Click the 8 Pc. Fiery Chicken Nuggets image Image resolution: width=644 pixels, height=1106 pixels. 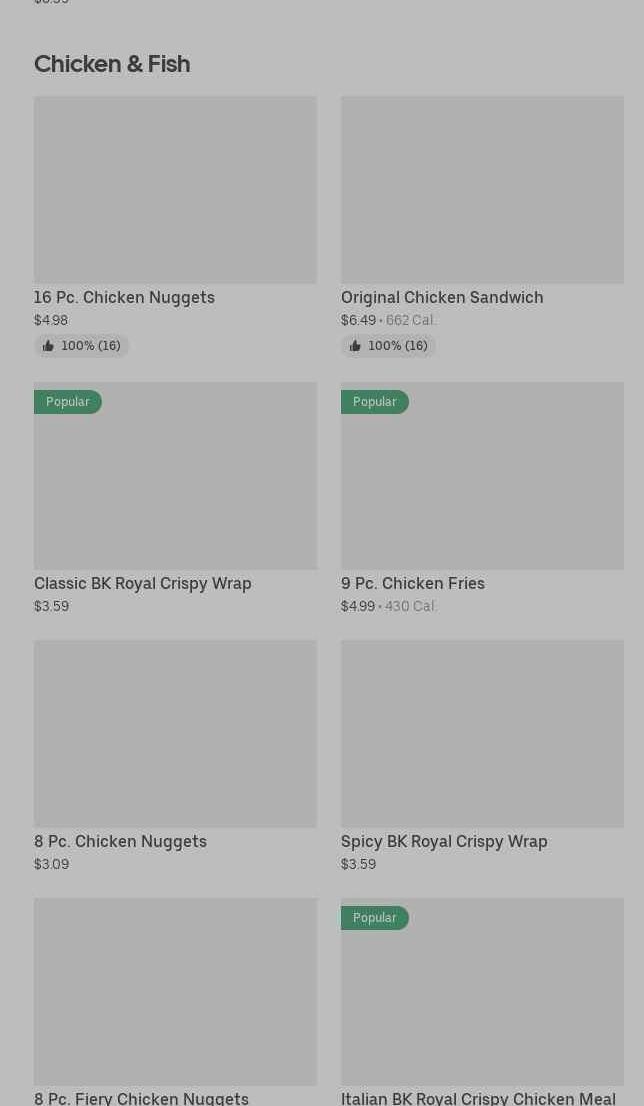point(175,992)
